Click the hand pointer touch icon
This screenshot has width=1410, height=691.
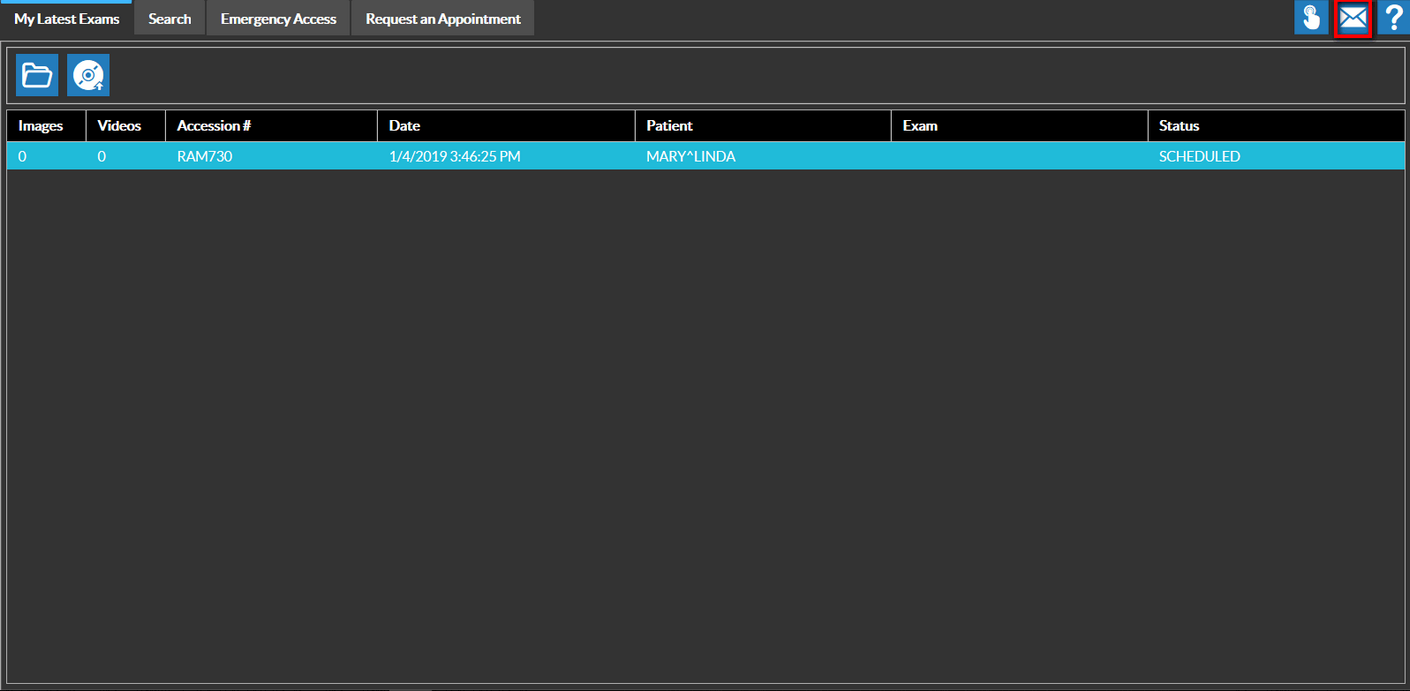pyautogui.click(x=1311, y=18)
